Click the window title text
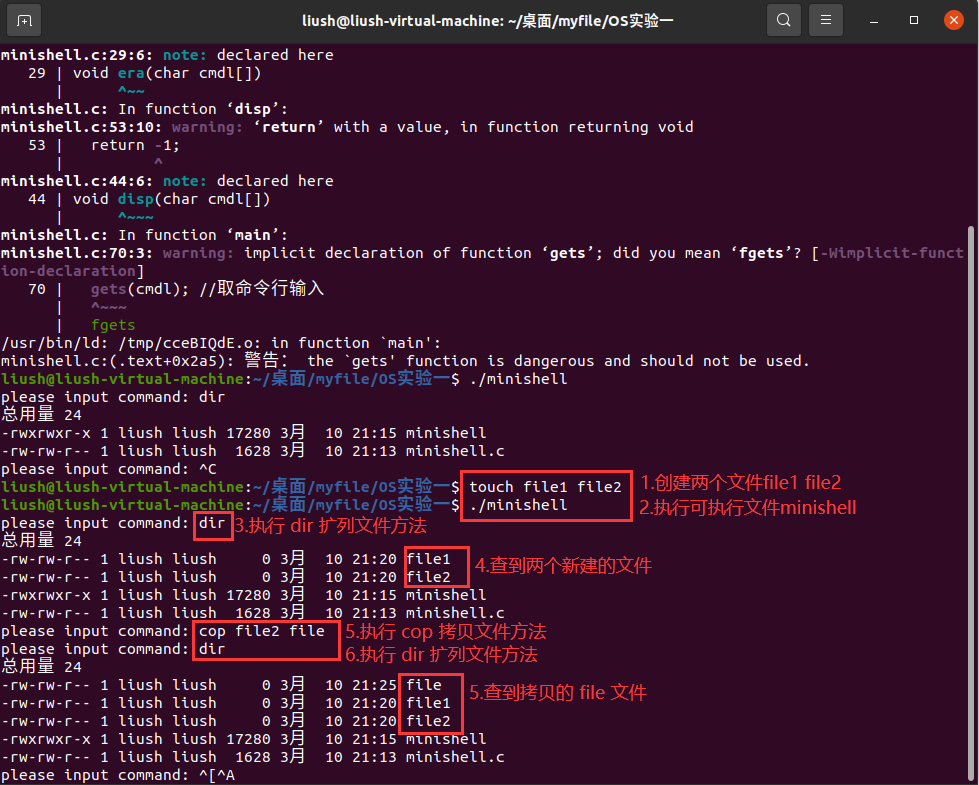 point(488,21)
